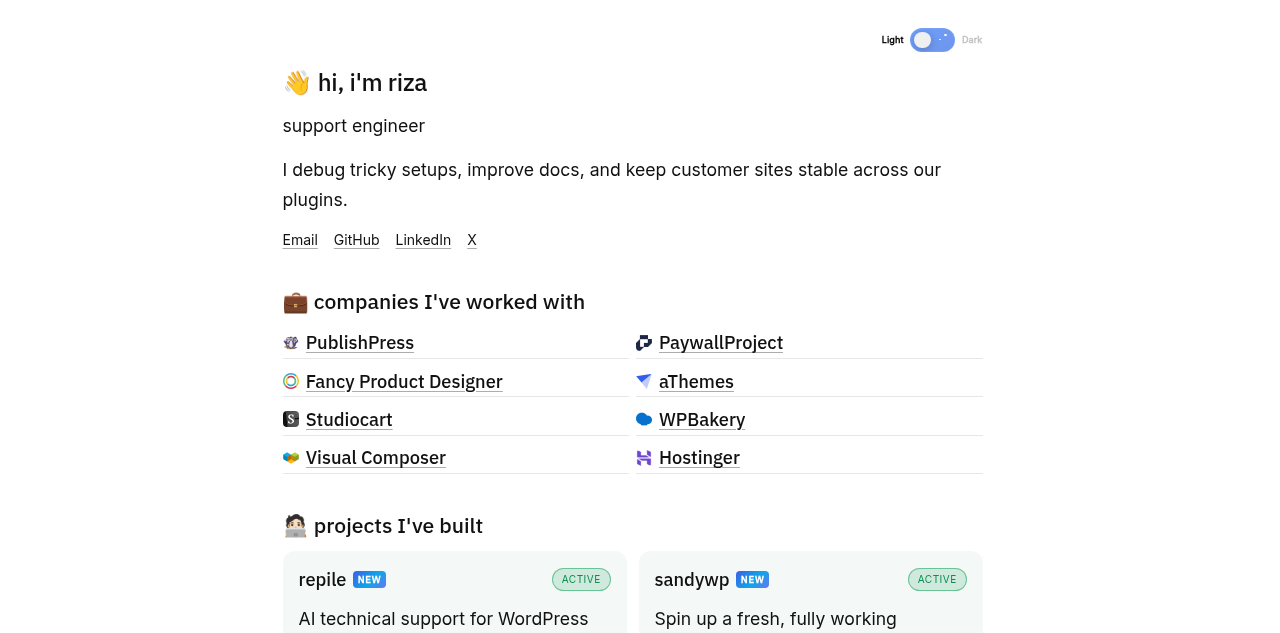
Task: Click the PaywallProject logo icon
Action: click(644, 343)
